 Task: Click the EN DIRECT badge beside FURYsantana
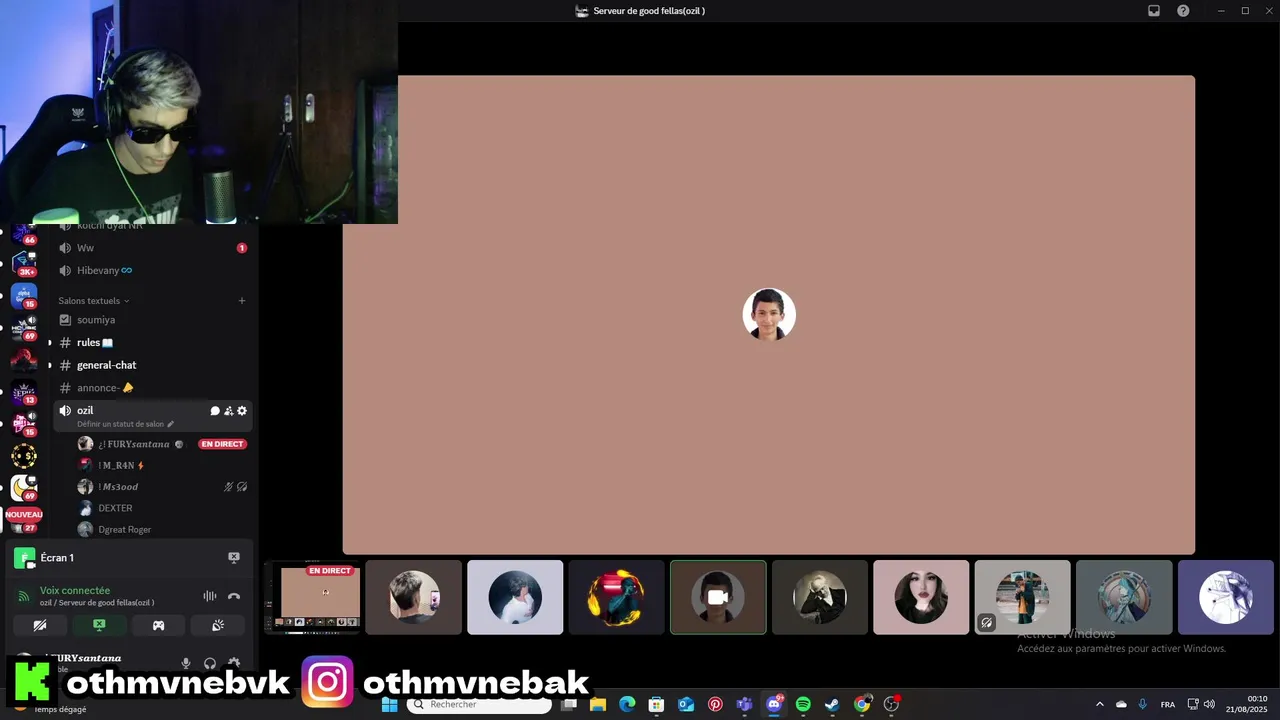tap(222, 444)
